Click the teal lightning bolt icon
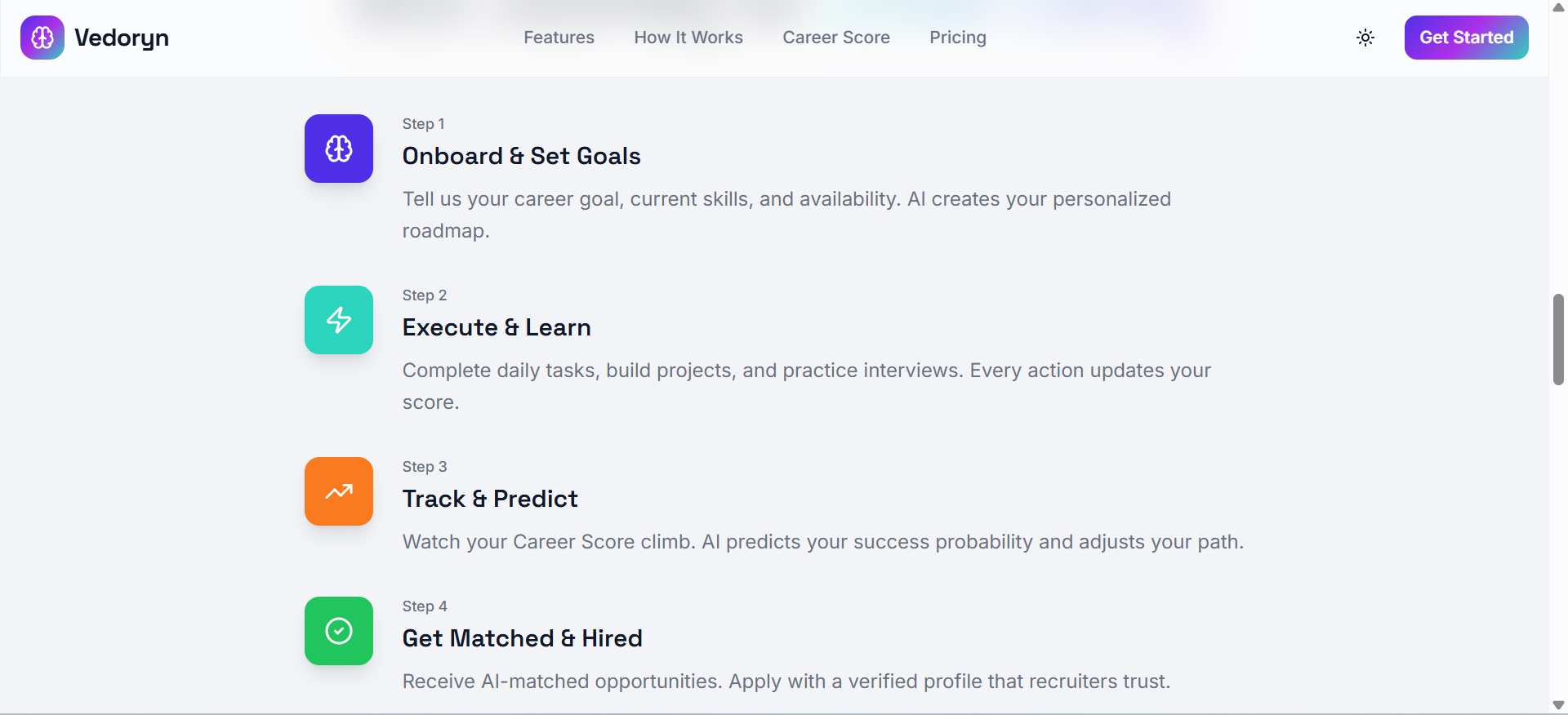The image size is (1568, 715). click(x=339, y=320)
